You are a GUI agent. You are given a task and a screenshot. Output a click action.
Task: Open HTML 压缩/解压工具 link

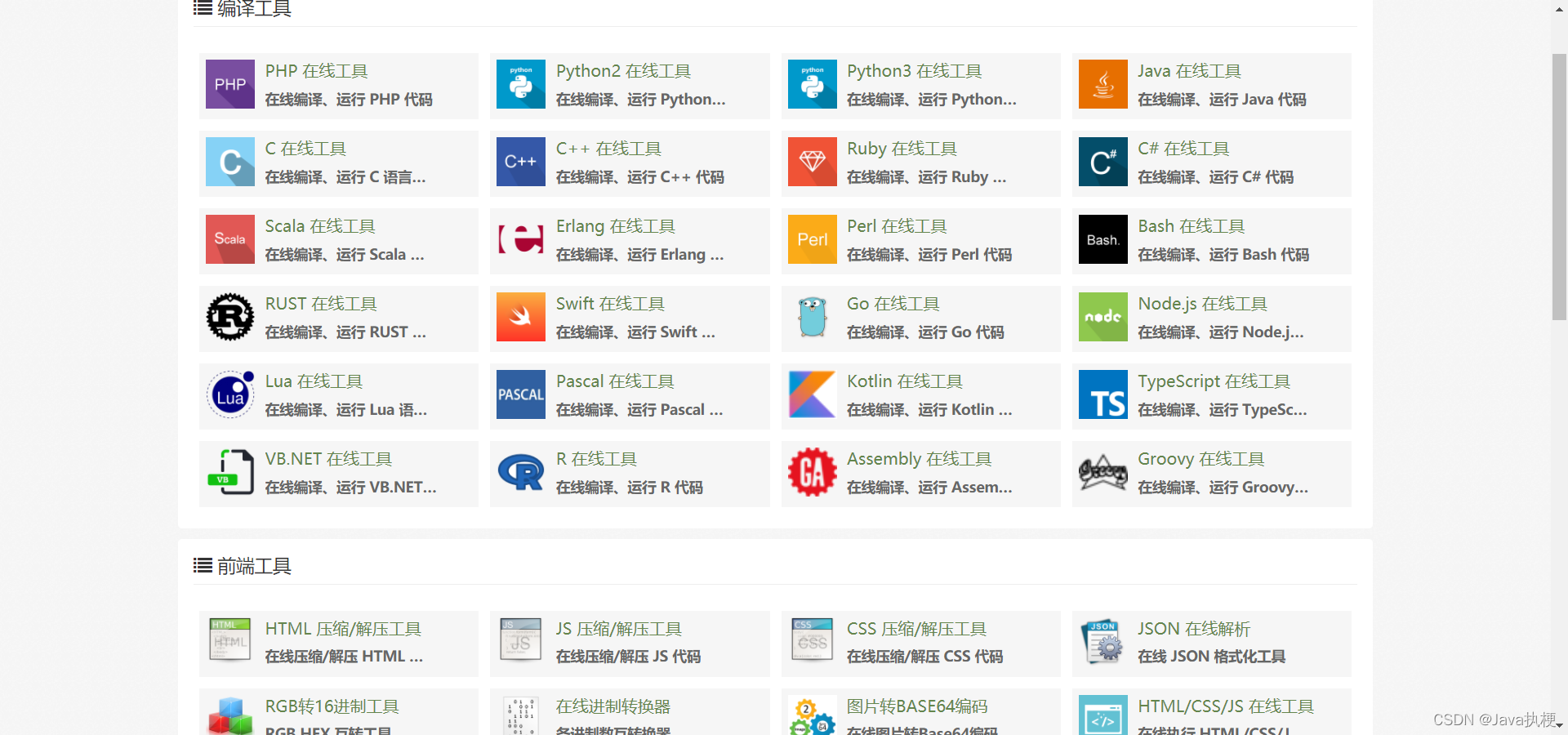point(344,629)
